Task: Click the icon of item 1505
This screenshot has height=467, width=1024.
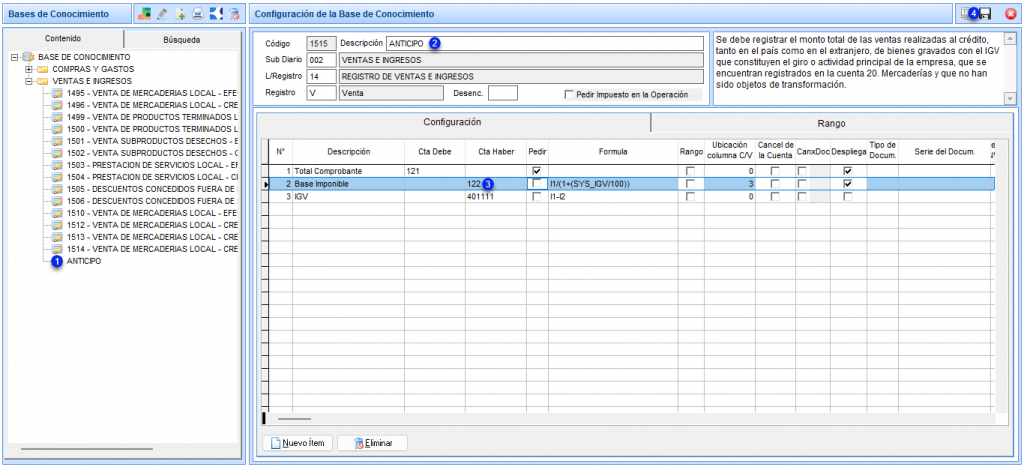Action: [x=58, y=189]
